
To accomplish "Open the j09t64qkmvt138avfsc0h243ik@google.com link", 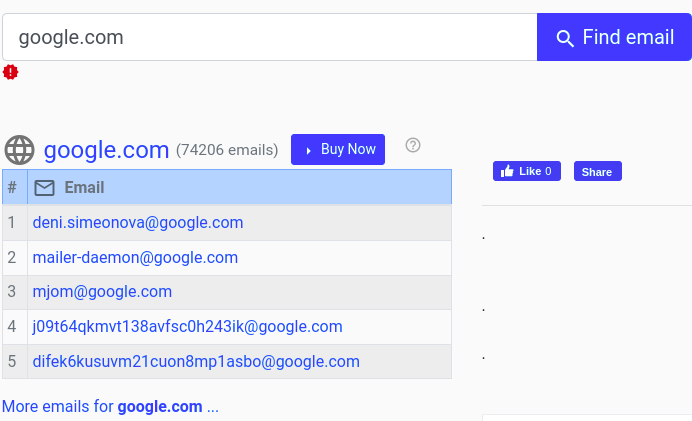I will click(x=187, y=326).
